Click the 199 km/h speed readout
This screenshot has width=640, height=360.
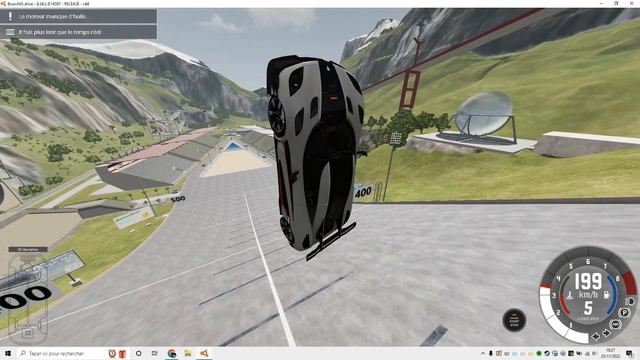(588, 282)
